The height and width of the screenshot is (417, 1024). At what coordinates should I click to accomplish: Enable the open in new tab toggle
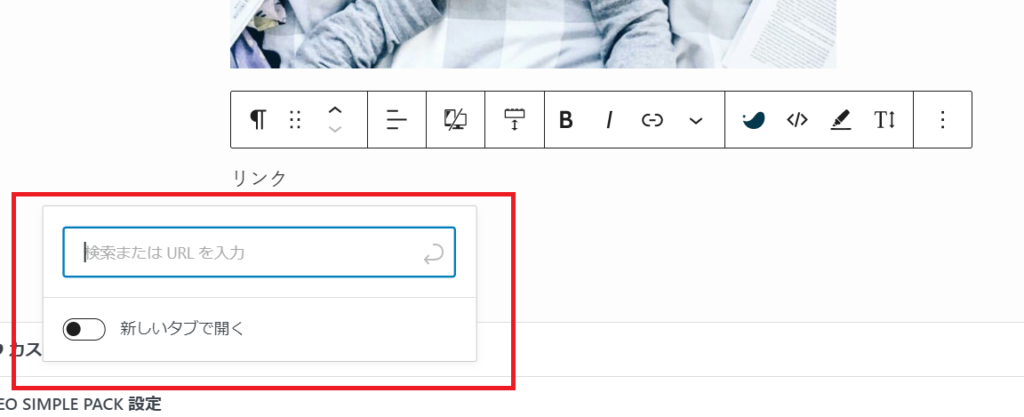tap(84, 329)
